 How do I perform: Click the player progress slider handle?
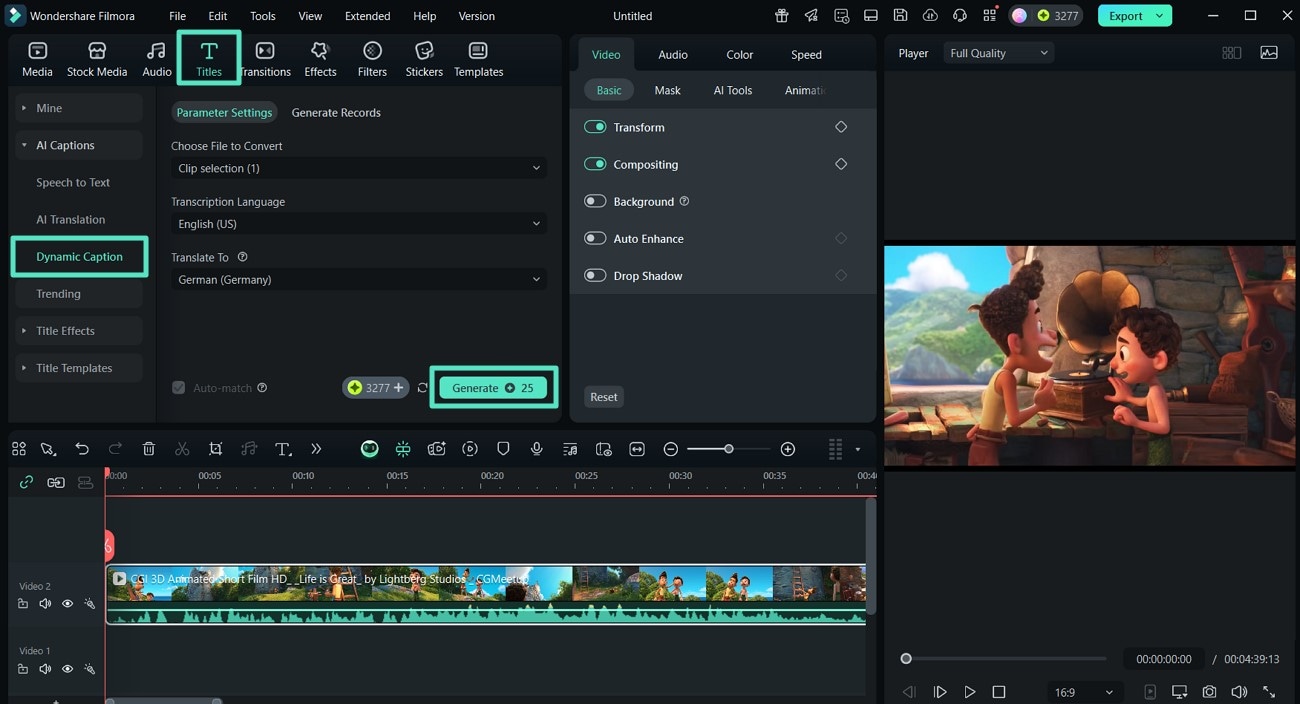[906, 659]
